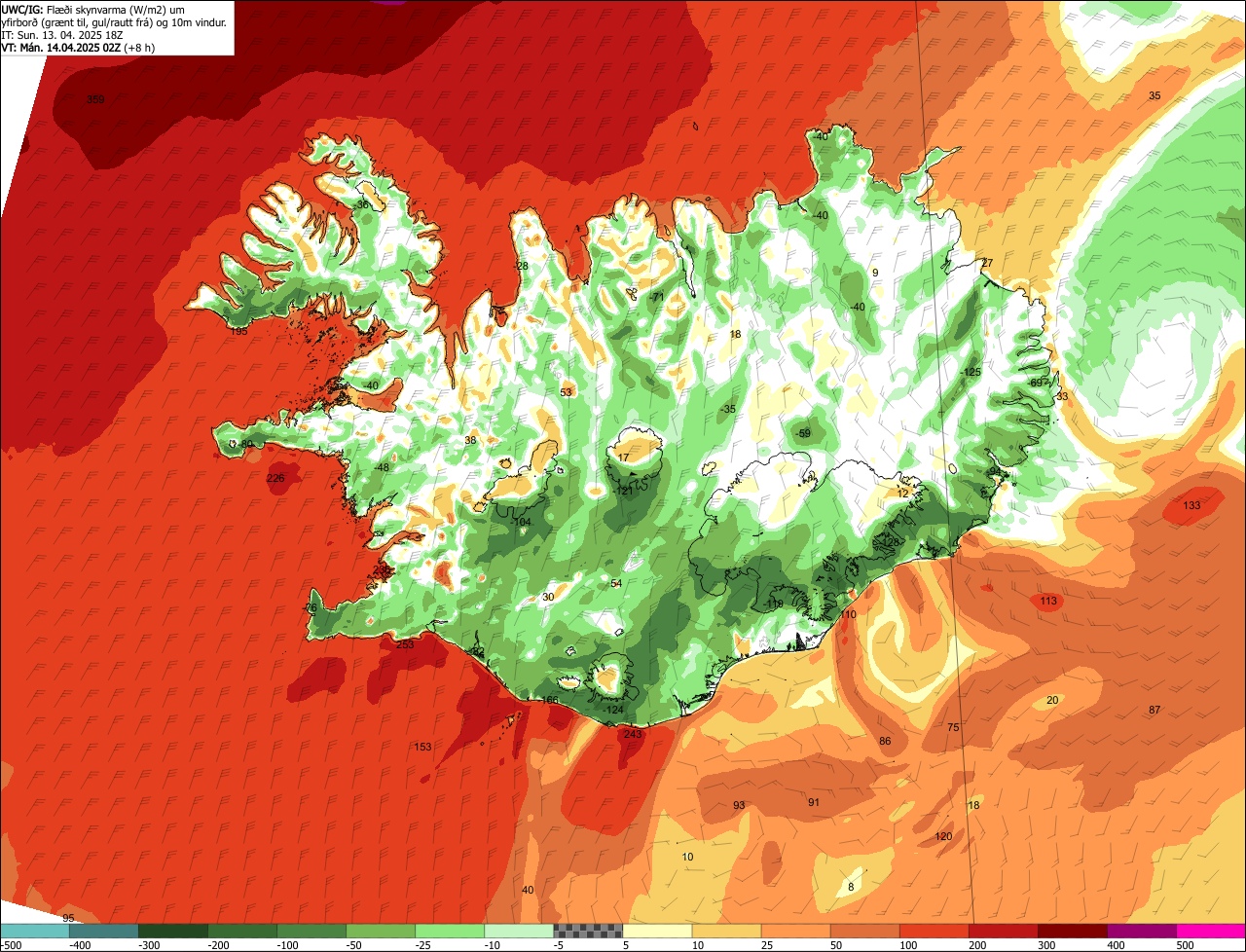The height and width of the screenshot is (952, 1246).
Task: Click the -500 legend tick label
Action: click(x=11, y=945)
